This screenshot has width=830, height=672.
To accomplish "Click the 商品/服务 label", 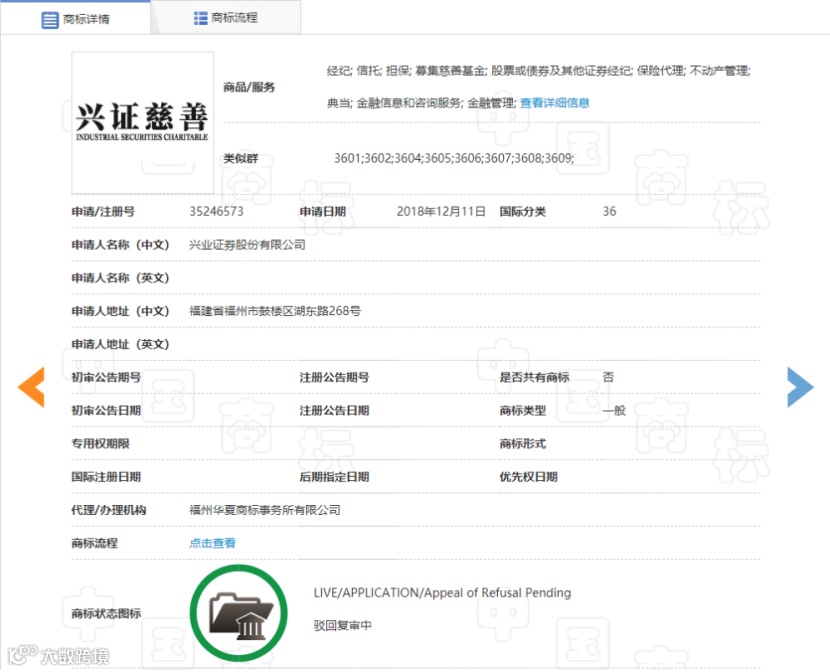I will 249,87.
